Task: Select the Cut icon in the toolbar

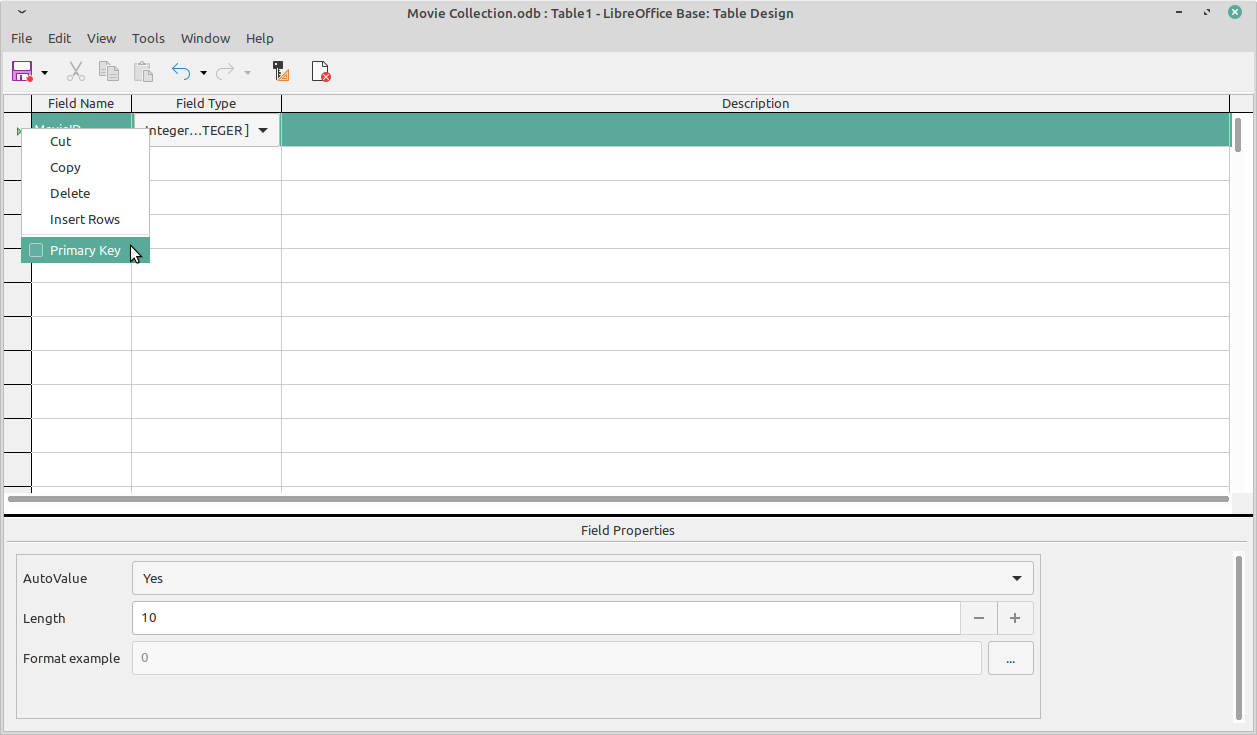Action: click(75, 71)
